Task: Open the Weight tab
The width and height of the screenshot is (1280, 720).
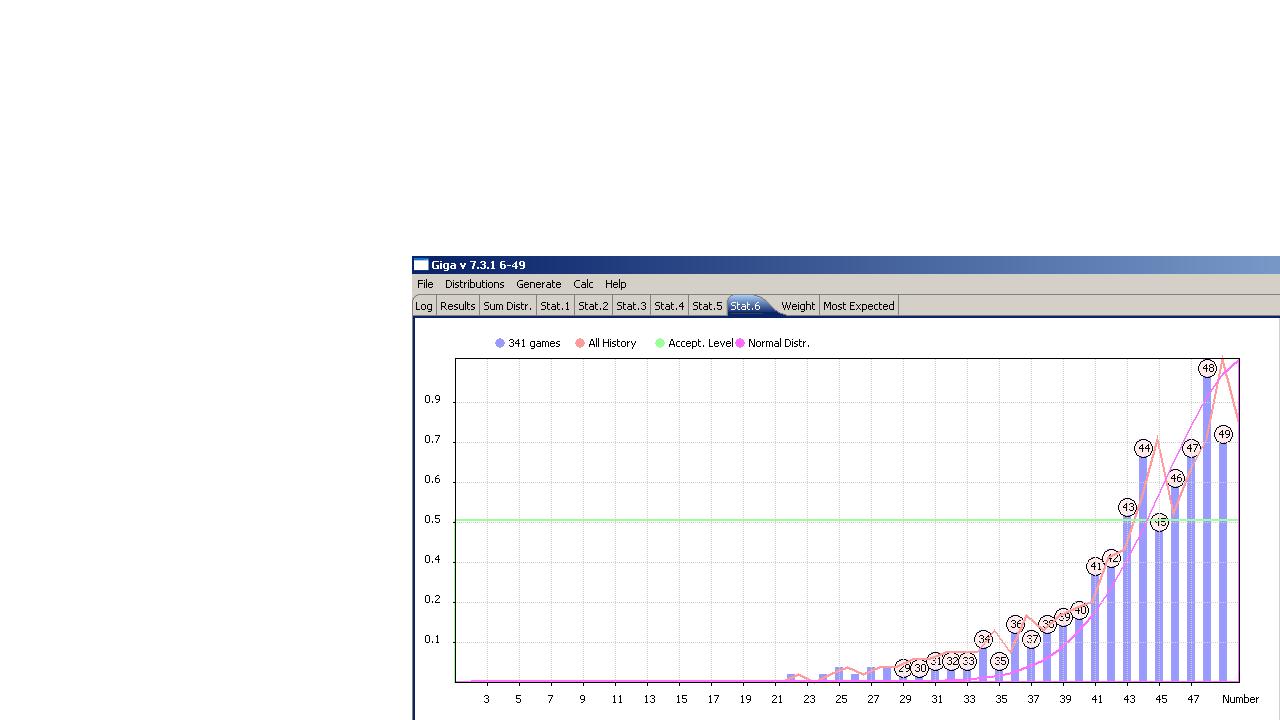Action: pyautogui.click(x=798, y=306)
